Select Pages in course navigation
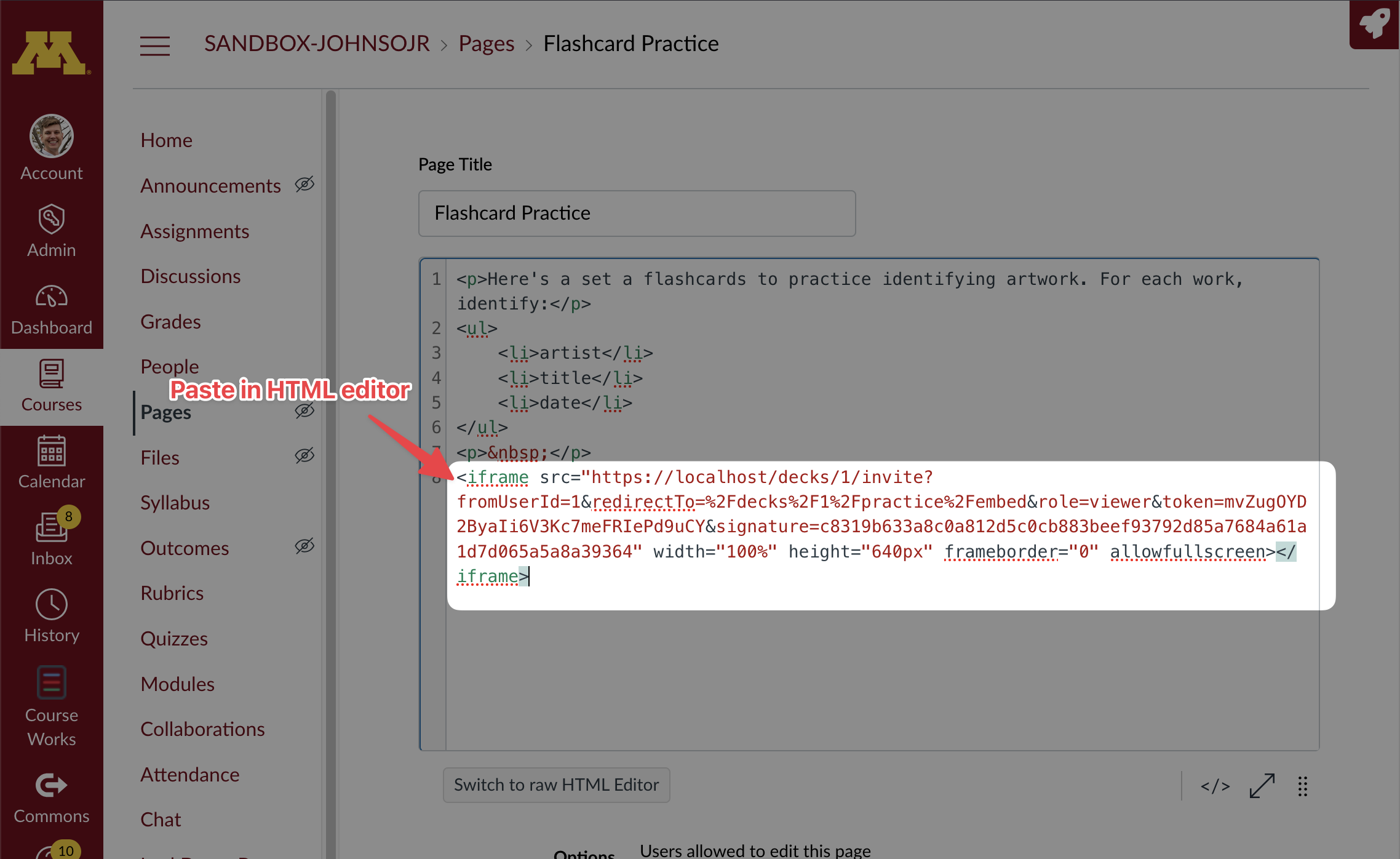 tap(165, 412)
